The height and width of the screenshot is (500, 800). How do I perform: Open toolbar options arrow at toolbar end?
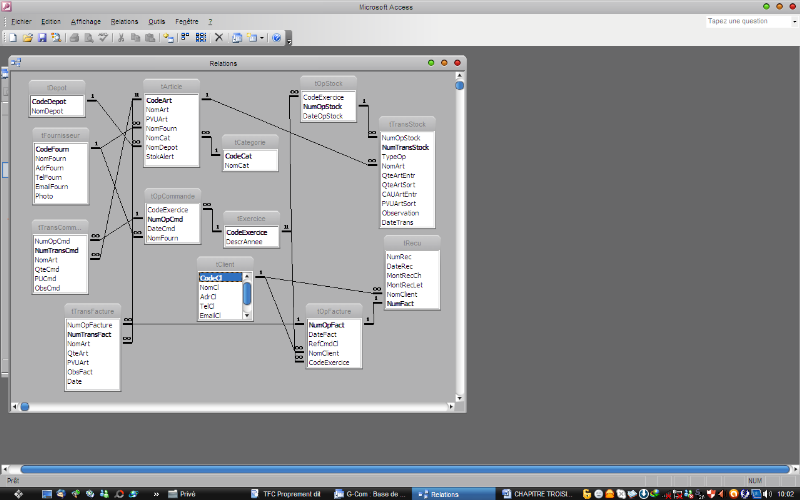click(x=289, y=40)
